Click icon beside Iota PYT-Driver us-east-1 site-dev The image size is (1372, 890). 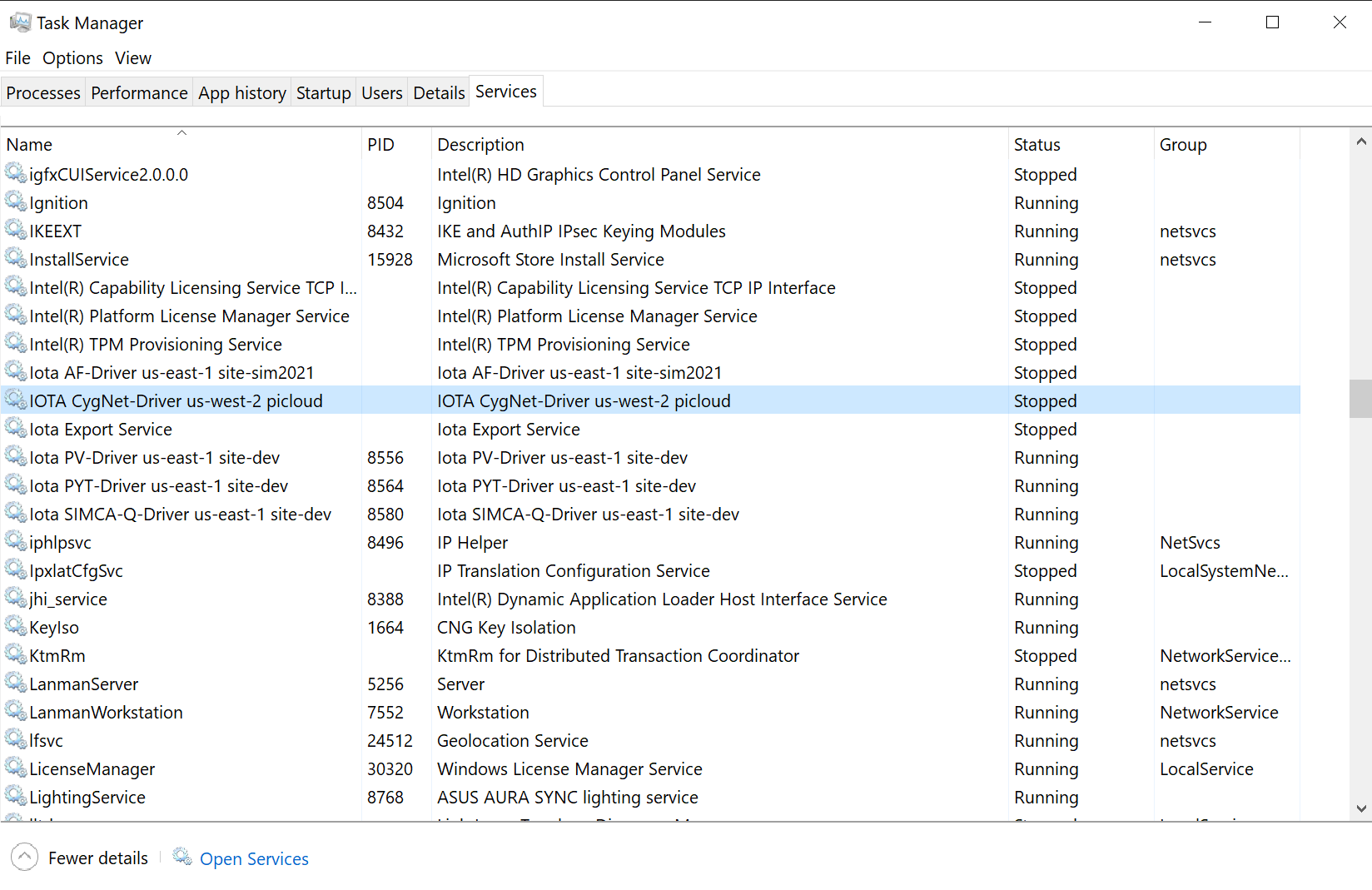(16, 485)
